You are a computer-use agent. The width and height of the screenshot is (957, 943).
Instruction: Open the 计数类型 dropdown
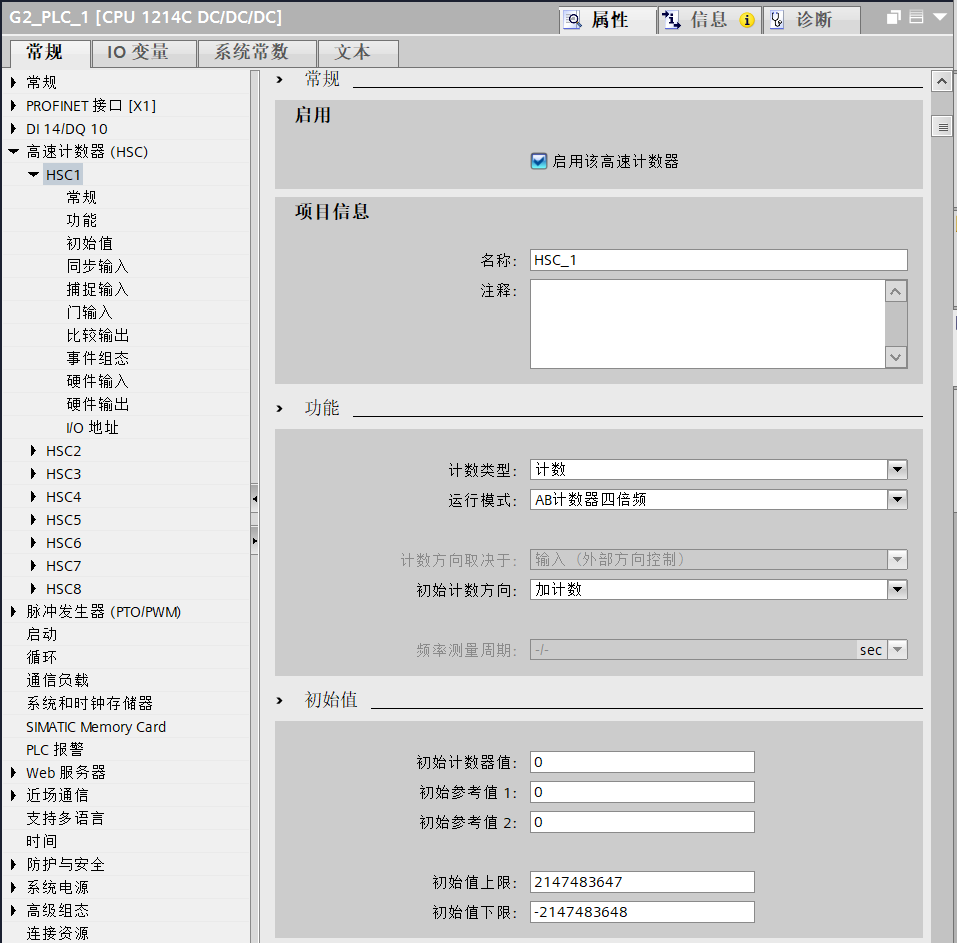tap(897, 469)
